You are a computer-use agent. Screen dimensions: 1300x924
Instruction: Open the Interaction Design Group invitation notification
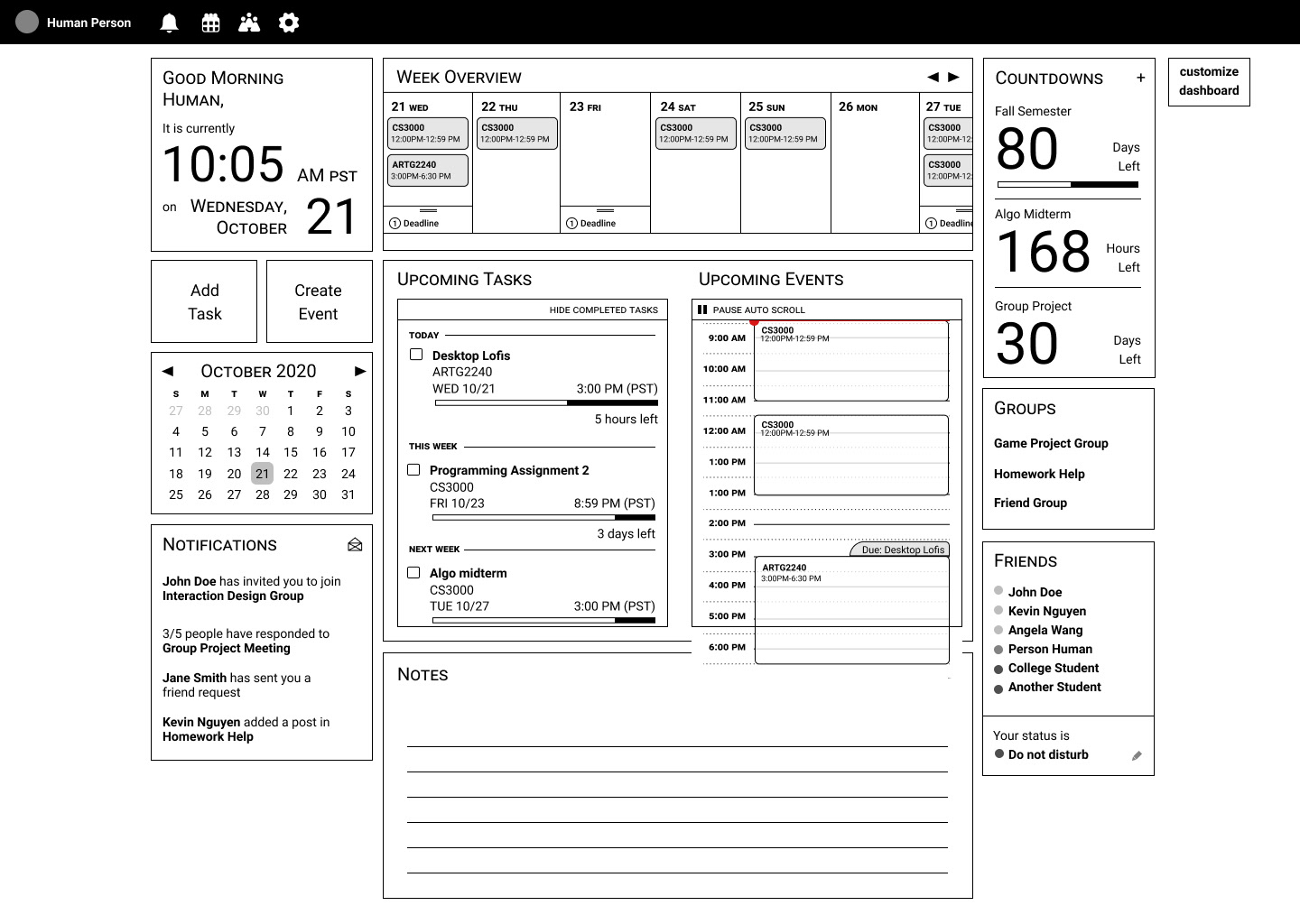pyautogui.click(x=252, y=588)
